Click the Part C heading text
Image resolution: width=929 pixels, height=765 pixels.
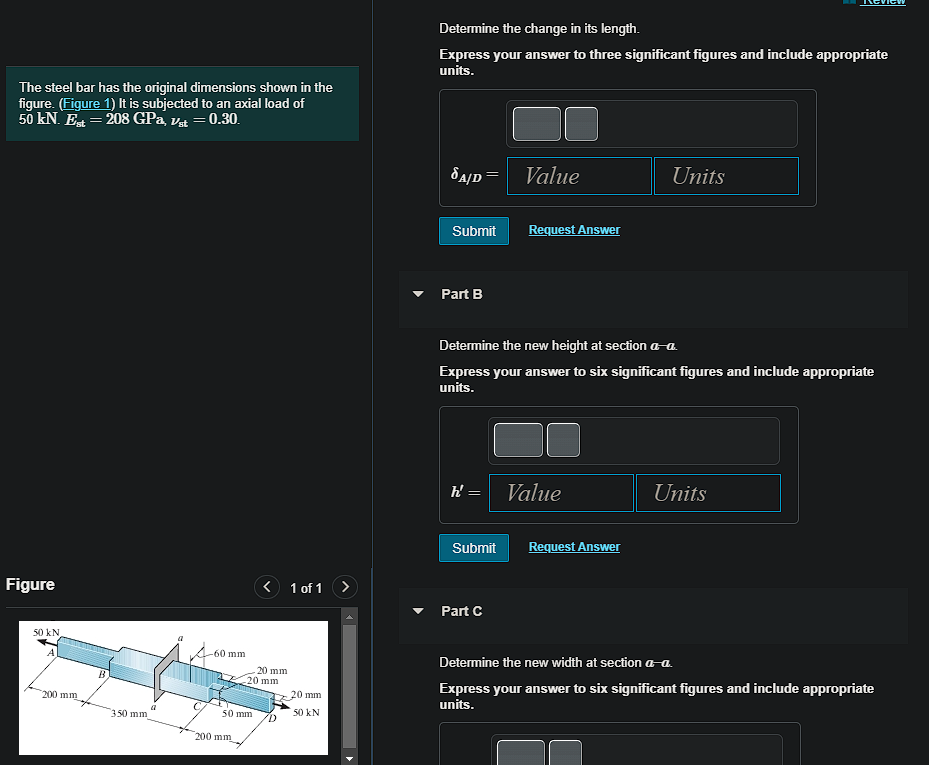coord(462,611)
